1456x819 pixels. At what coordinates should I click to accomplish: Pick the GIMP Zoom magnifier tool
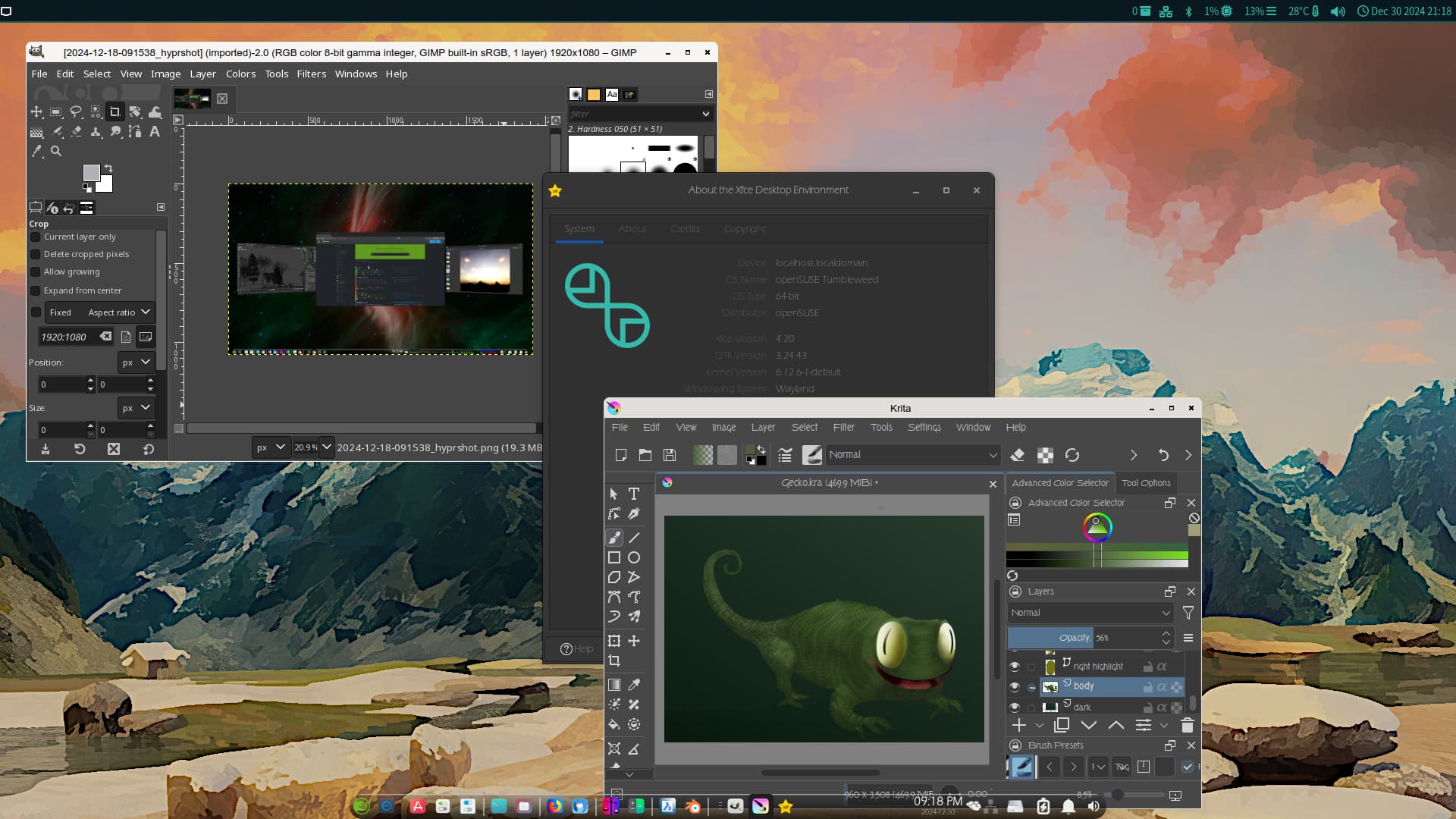pos(56,151)
